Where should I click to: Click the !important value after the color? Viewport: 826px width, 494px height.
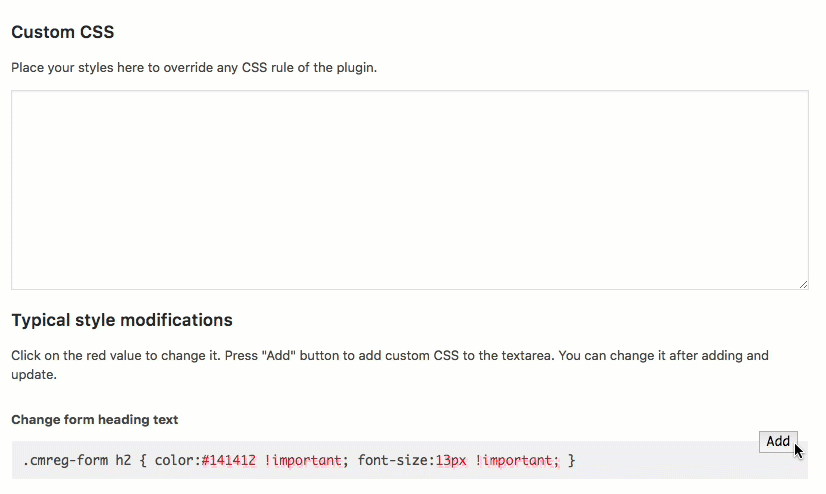click(x=303, y=461)
